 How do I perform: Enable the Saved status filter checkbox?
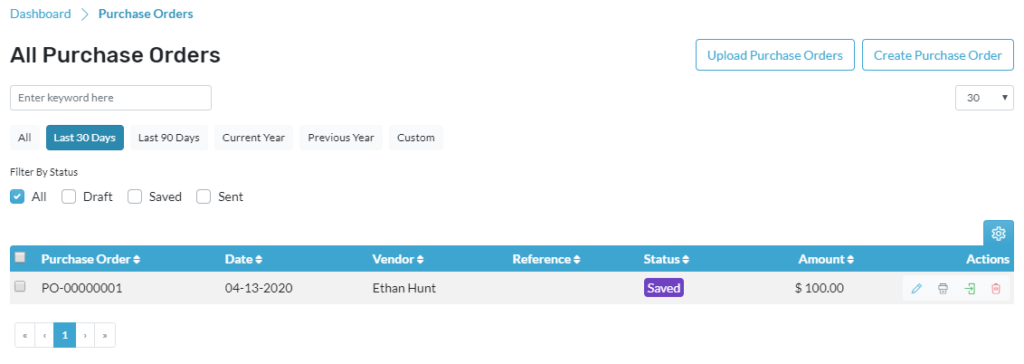tap(135, 197)
